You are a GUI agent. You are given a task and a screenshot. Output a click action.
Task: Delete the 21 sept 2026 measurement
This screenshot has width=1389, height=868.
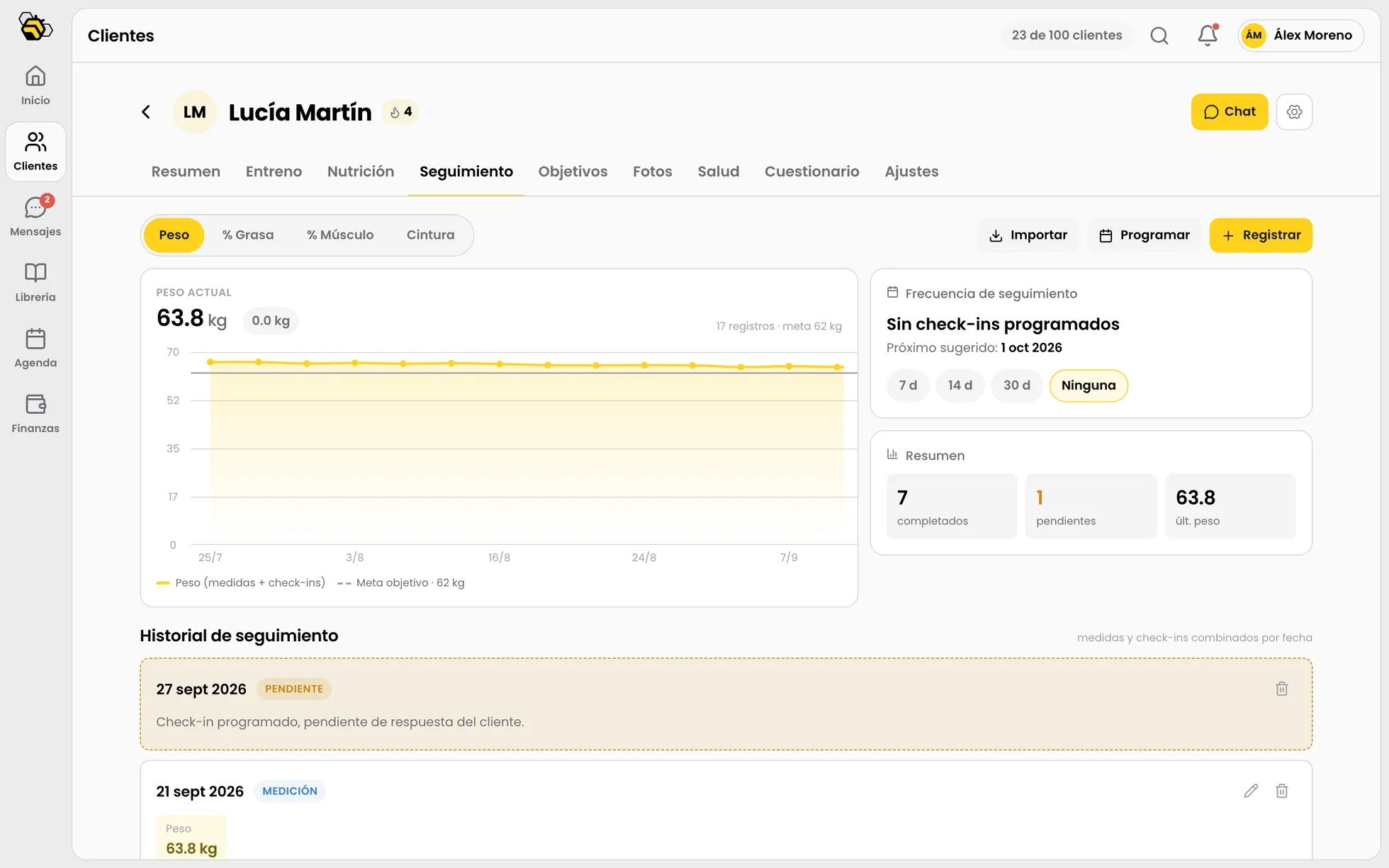pos(1281,791)
